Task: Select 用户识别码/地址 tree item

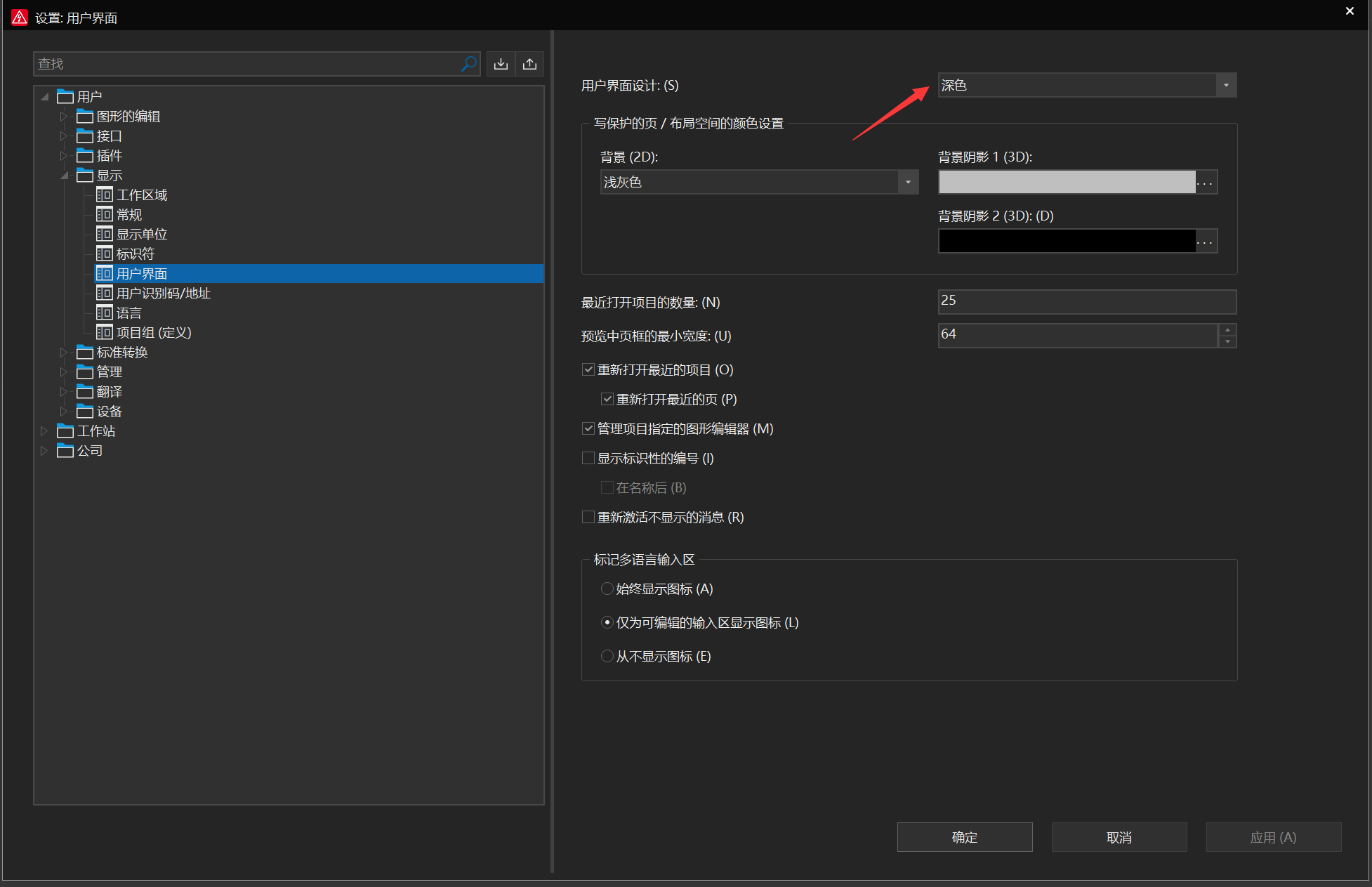Action: point(163,293)
